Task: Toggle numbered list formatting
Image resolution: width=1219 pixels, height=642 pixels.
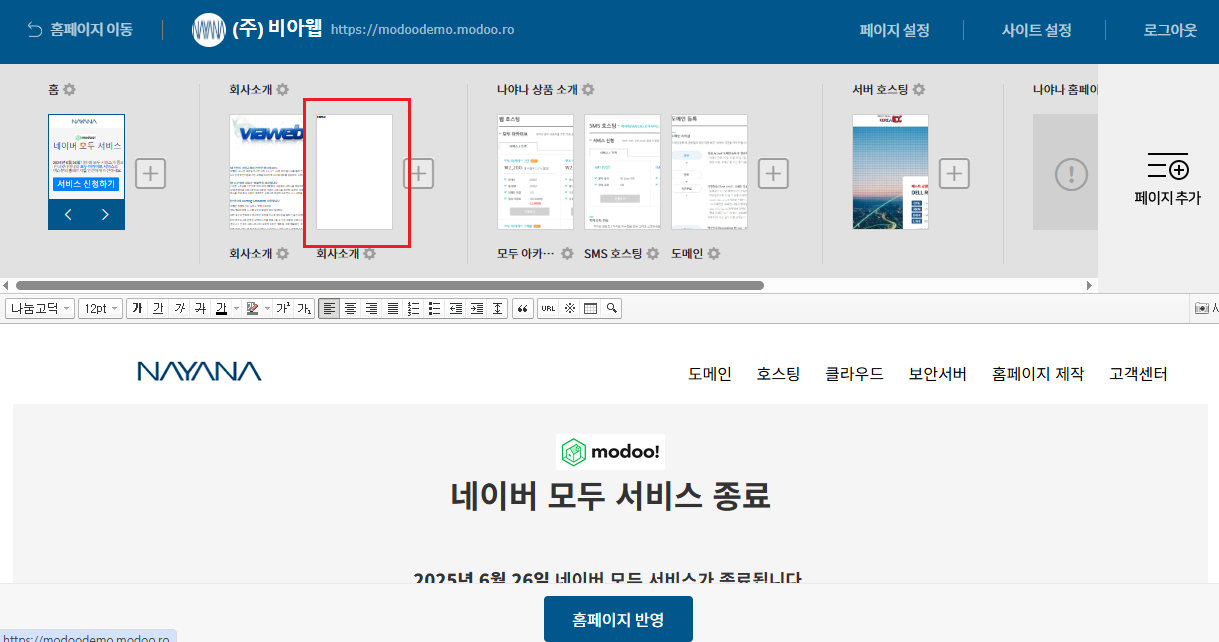Action: 413,308
